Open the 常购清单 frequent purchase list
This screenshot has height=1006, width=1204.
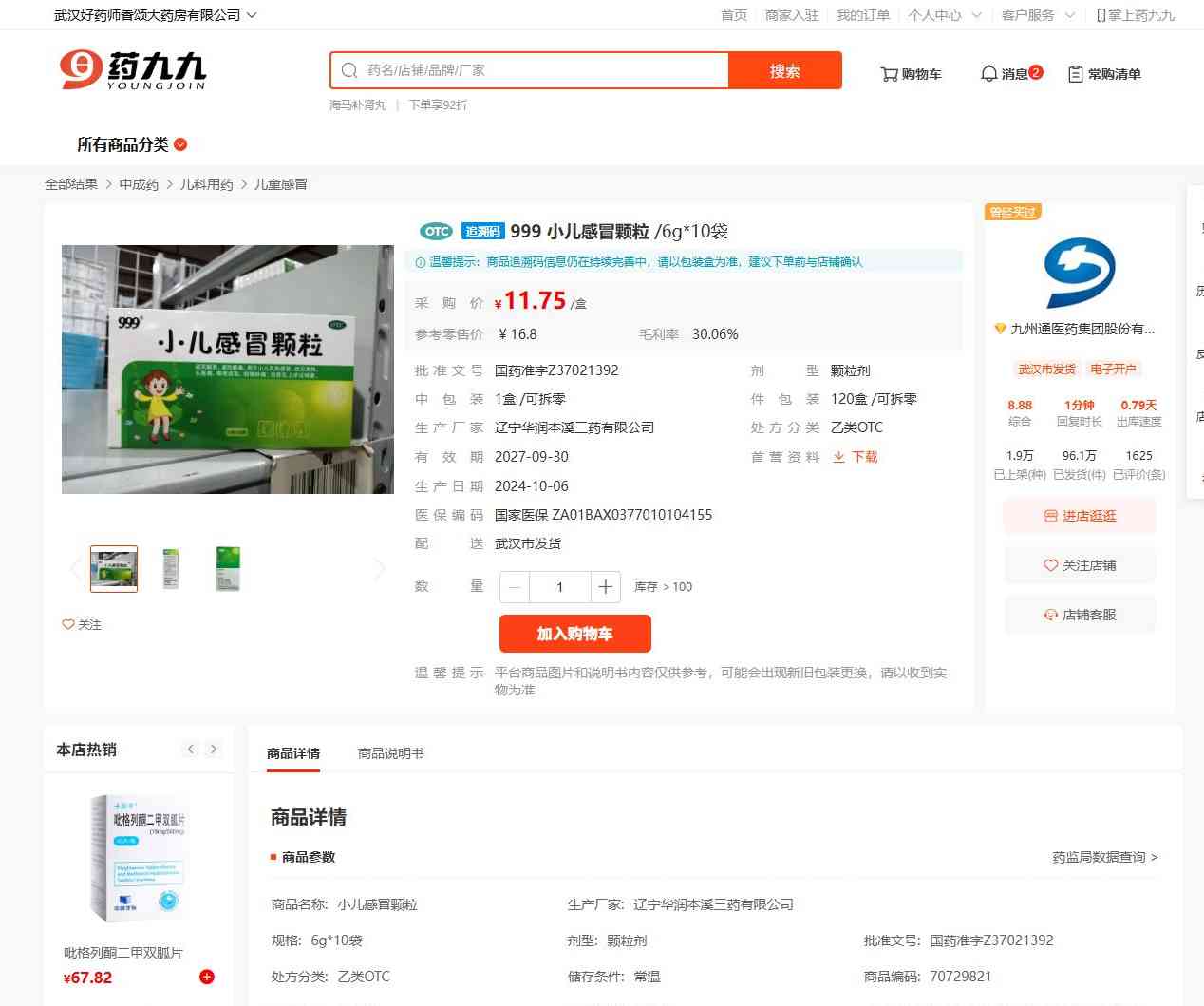[x=1104, y=74]
